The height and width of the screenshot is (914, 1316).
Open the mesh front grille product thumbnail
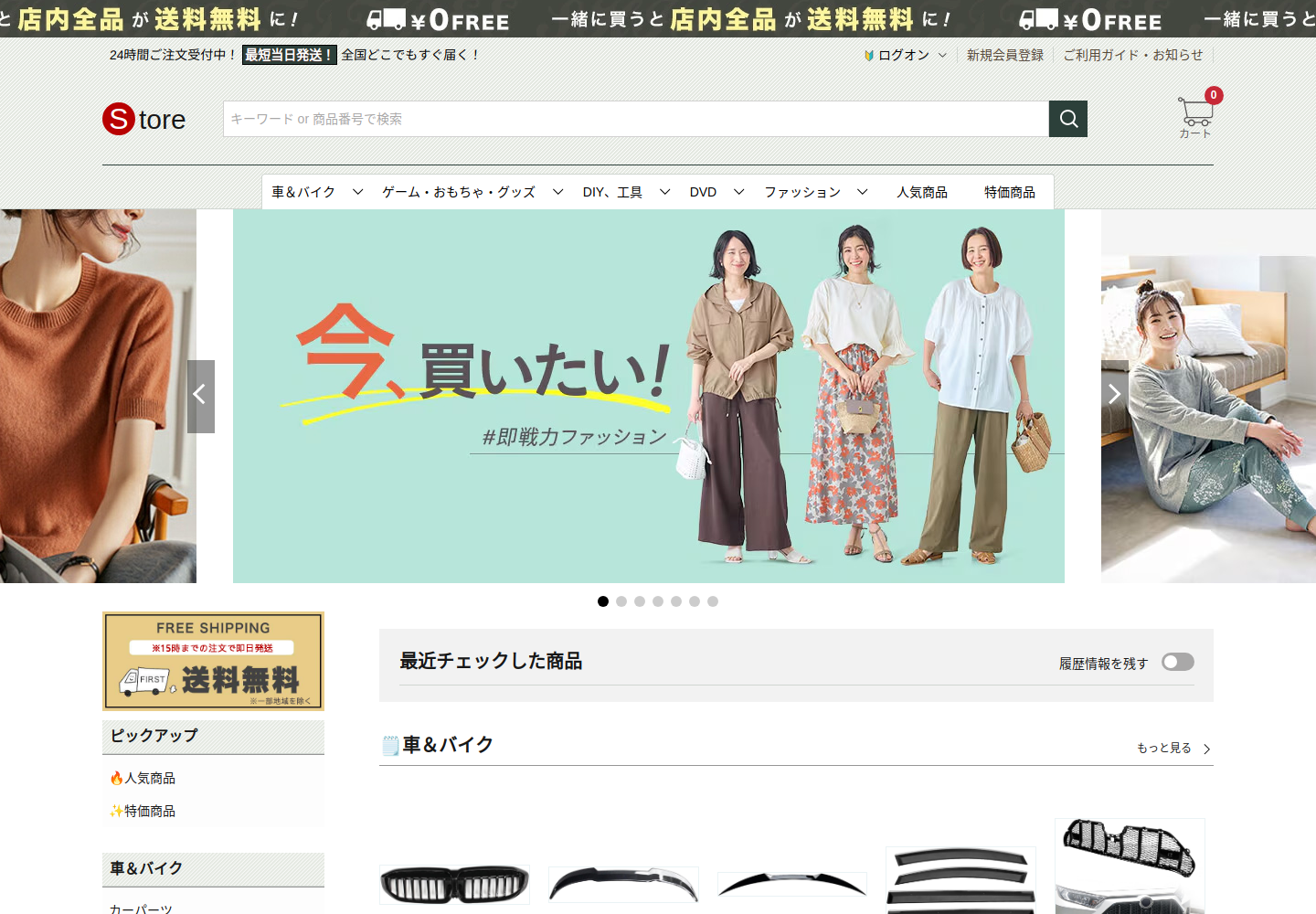click(x=1130, y=866)
